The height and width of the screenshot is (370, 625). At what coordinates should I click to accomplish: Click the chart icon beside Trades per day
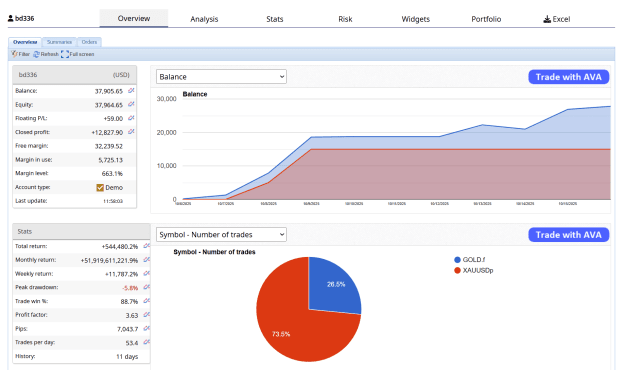pos(147,342)
